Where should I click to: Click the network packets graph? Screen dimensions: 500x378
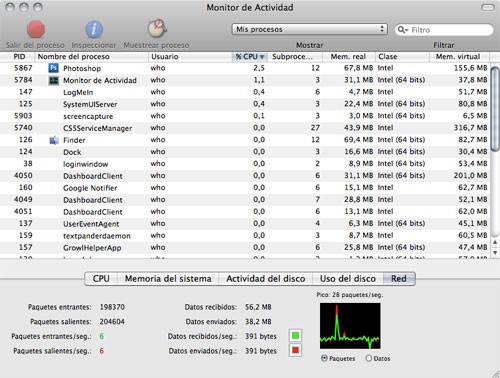[x=350, y=326]
